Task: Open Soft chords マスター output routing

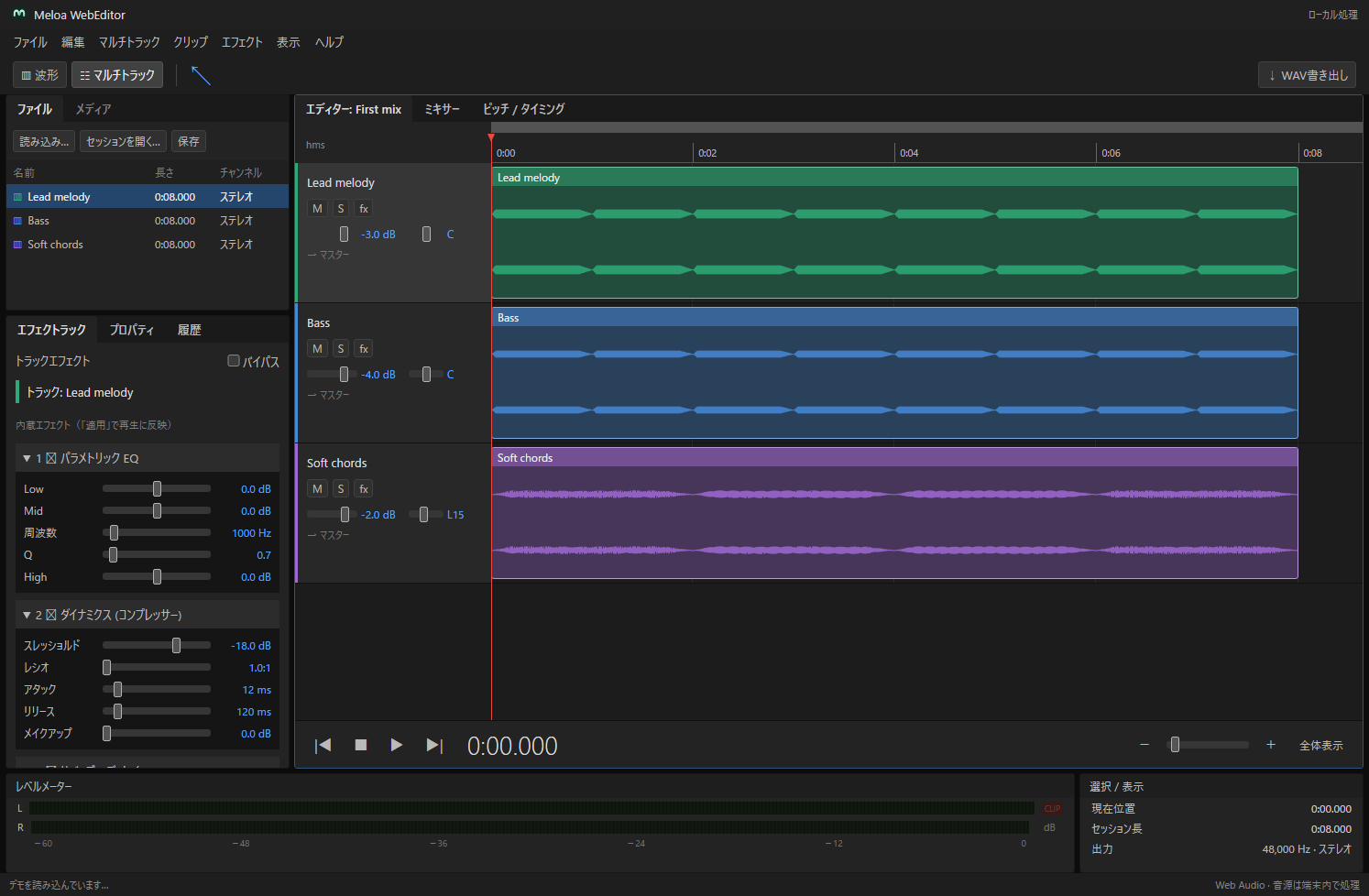Action: point(328,535)
